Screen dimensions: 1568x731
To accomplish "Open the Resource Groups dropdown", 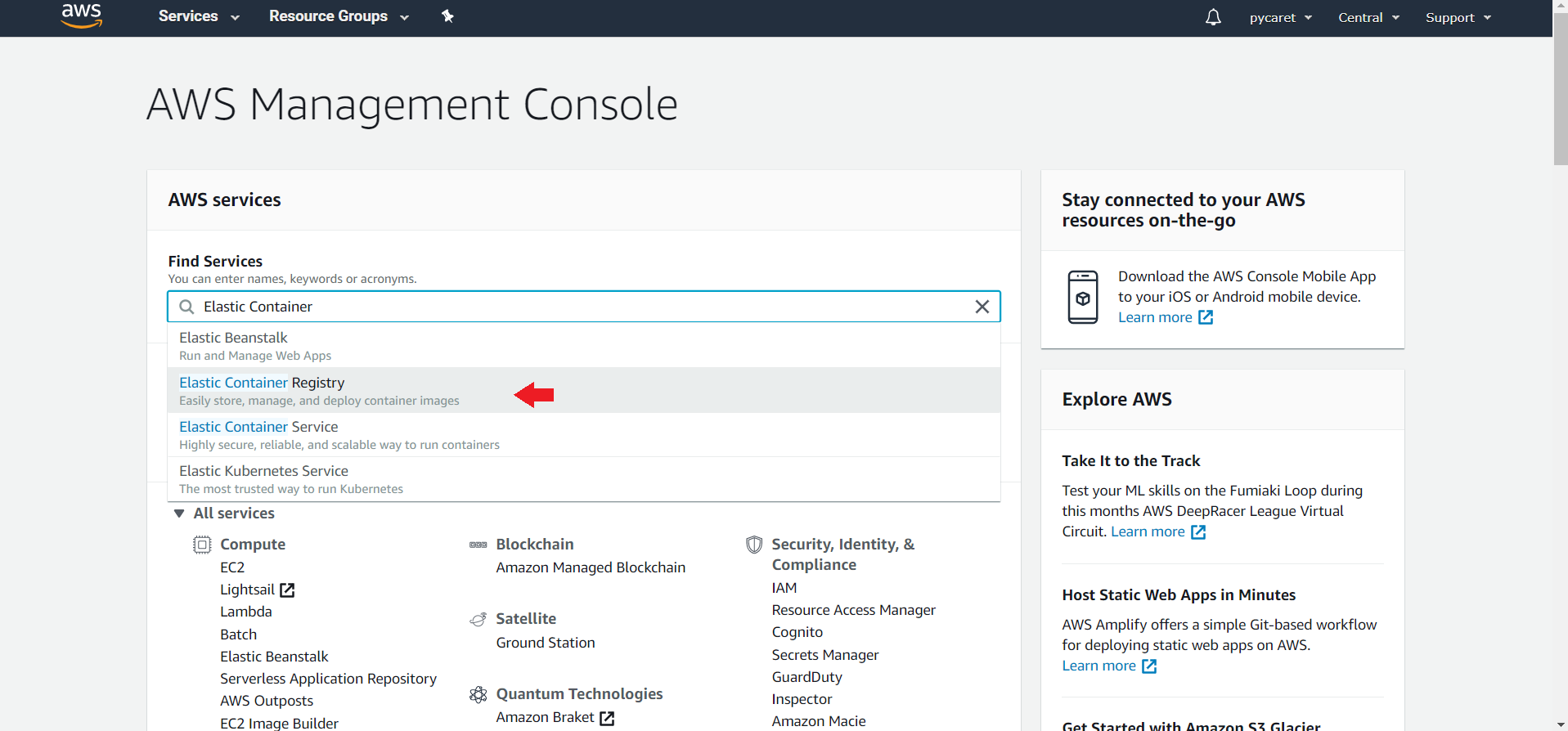I will click(x=339, y=16).
